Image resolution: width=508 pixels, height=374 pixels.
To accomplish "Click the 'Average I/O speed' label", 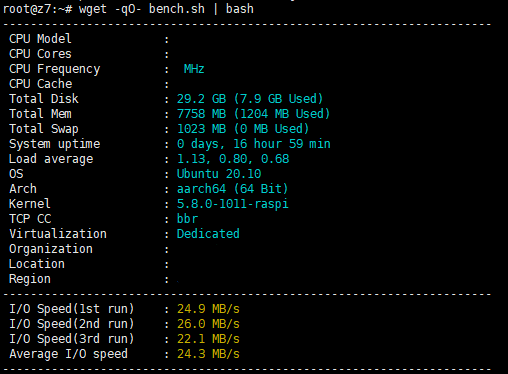I will pos(68,354).
